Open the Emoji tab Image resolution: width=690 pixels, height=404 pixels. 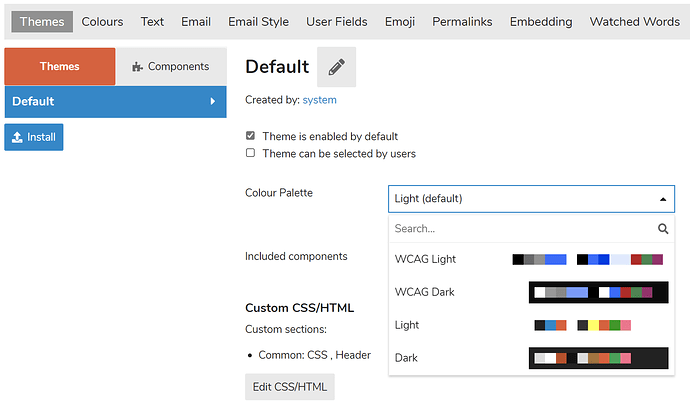400,22
